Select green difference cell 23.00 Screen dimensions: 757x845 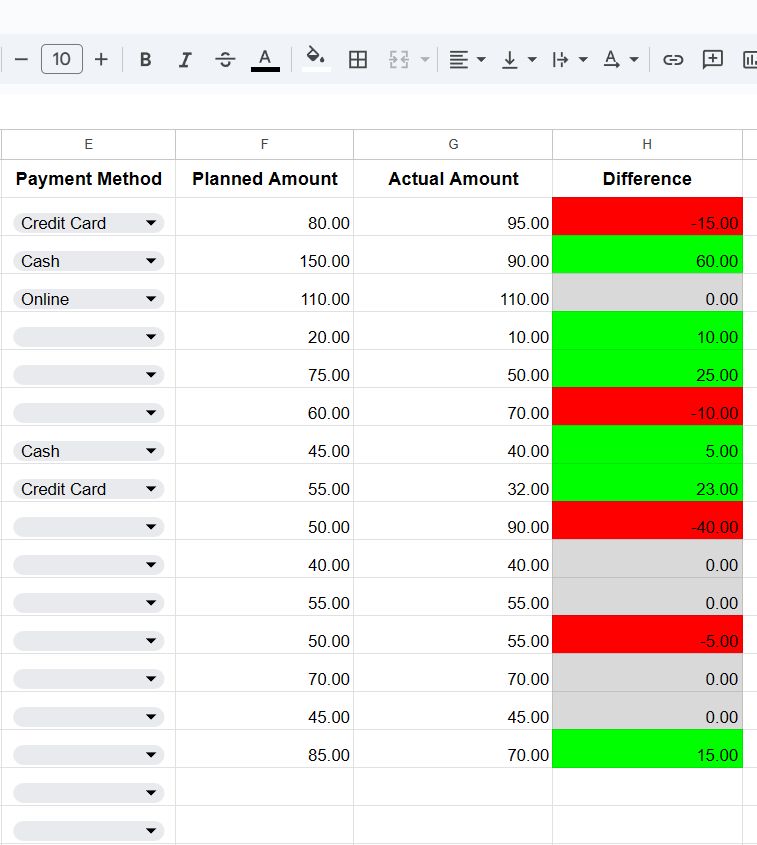(647, 483)
